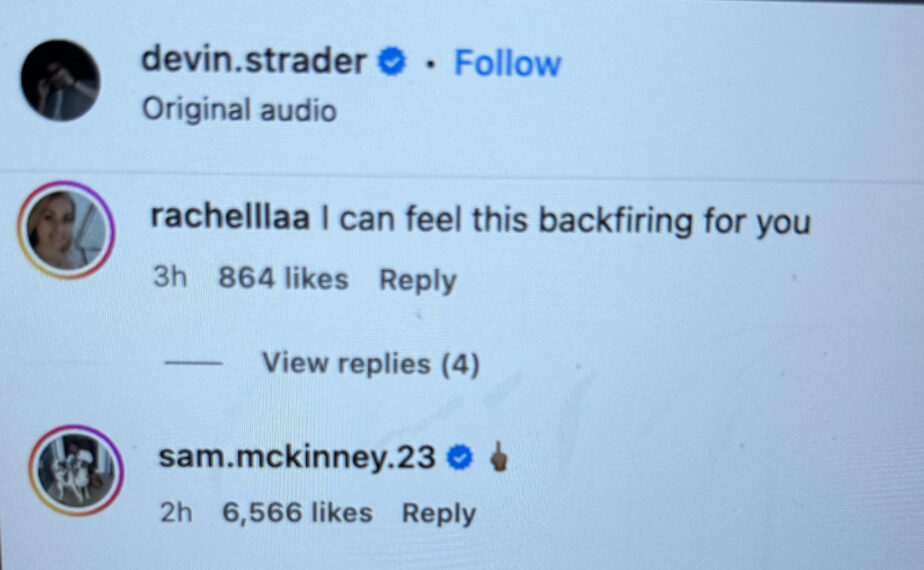View rachelllaa's story avatar
Viewport: 924px width, 570px height.
[66, 230]
